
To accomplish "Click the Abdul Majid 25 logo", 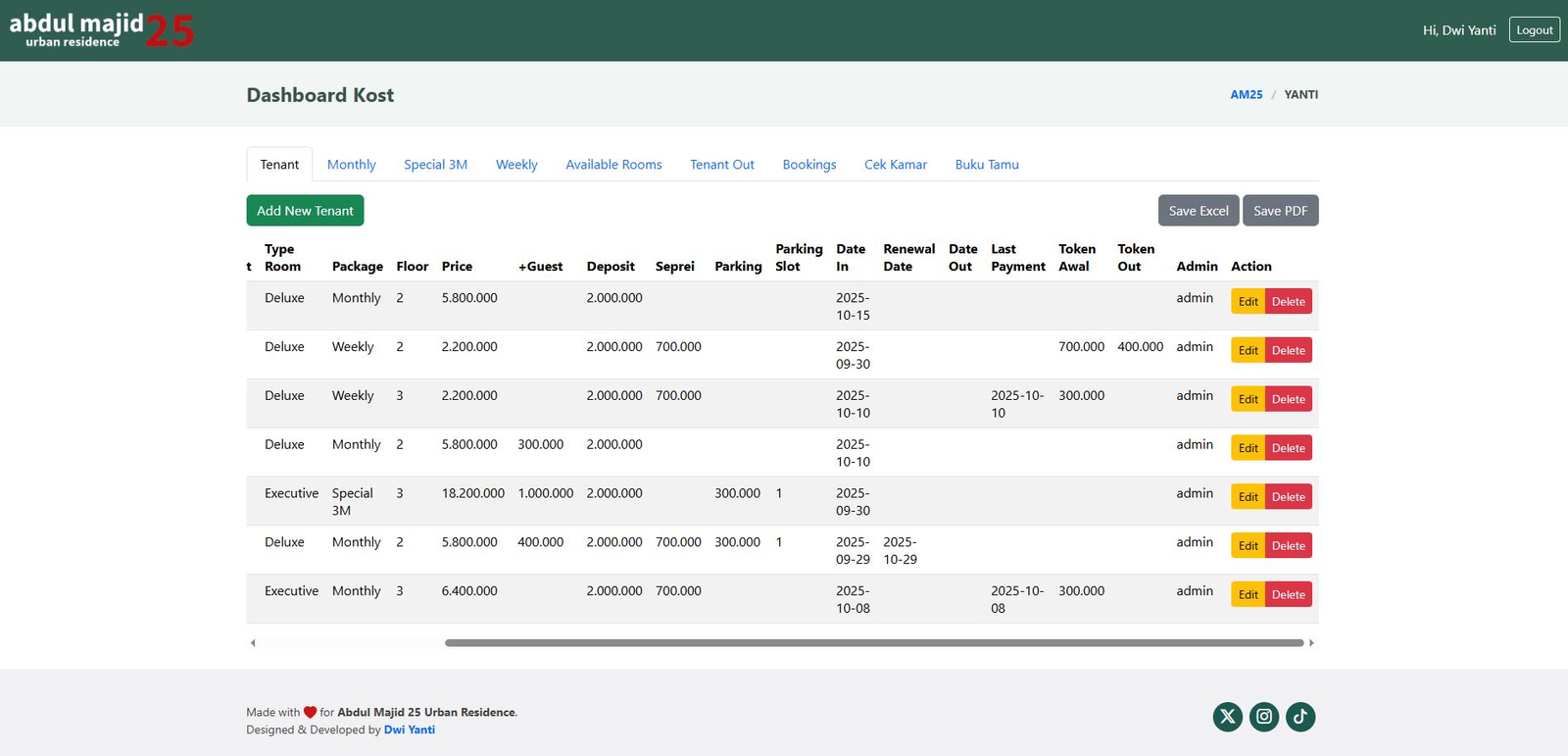I will tap(101, 29).
